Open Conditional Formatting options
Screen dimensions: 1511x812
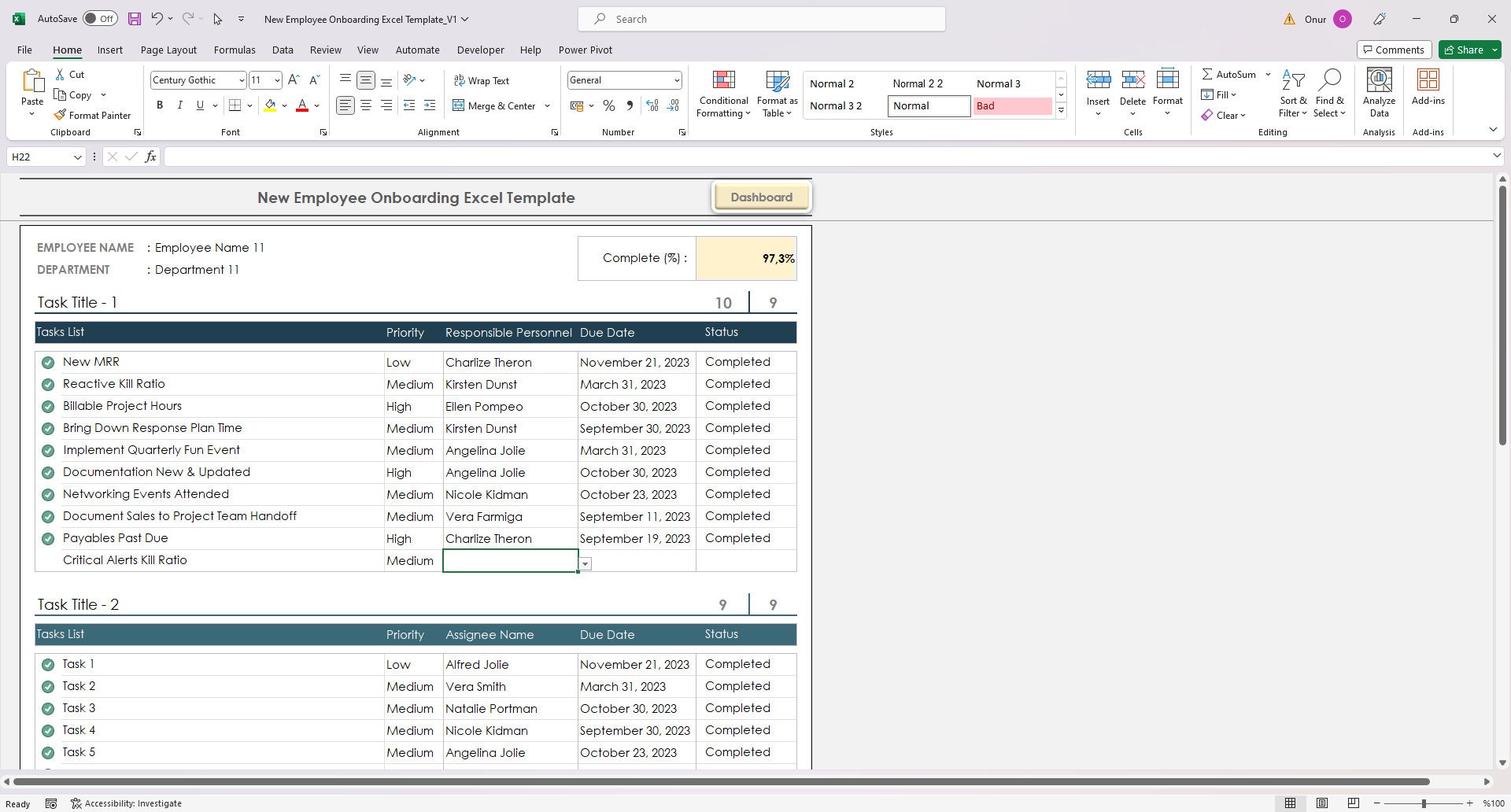click(722, 92)
